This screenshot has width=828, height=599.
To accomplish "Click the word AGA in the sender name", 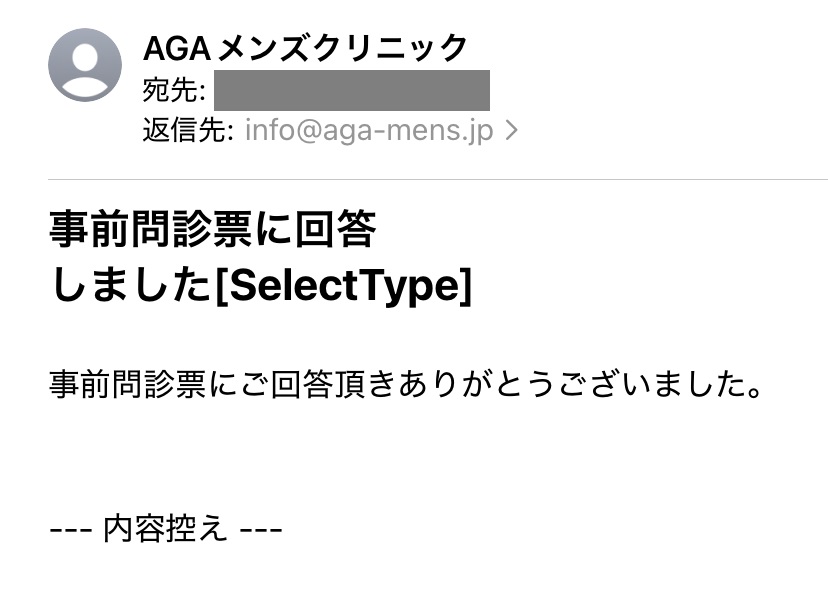I will 177,49.
